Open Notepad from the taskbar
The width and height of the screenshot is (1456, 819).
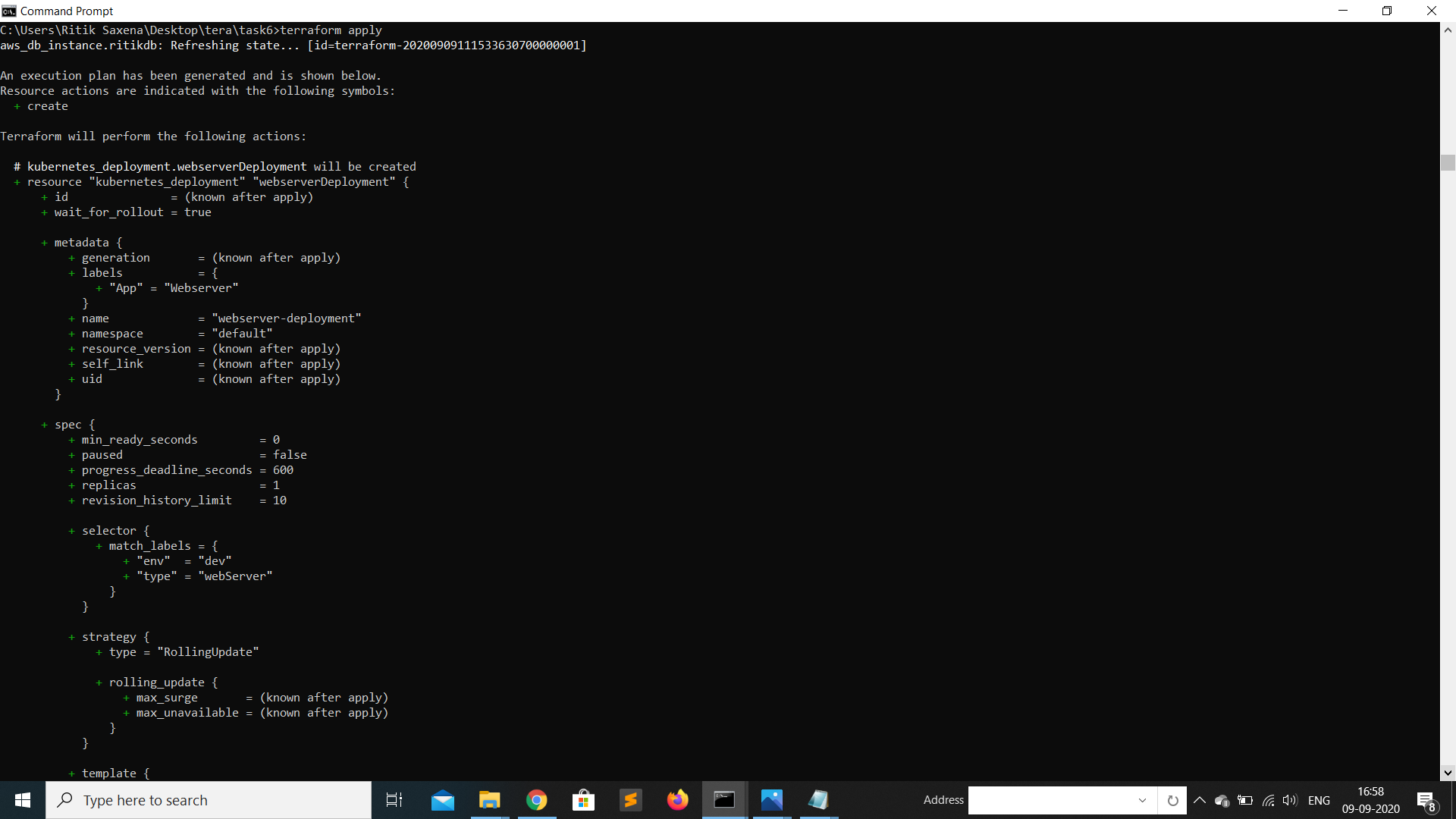pos(819,800)
